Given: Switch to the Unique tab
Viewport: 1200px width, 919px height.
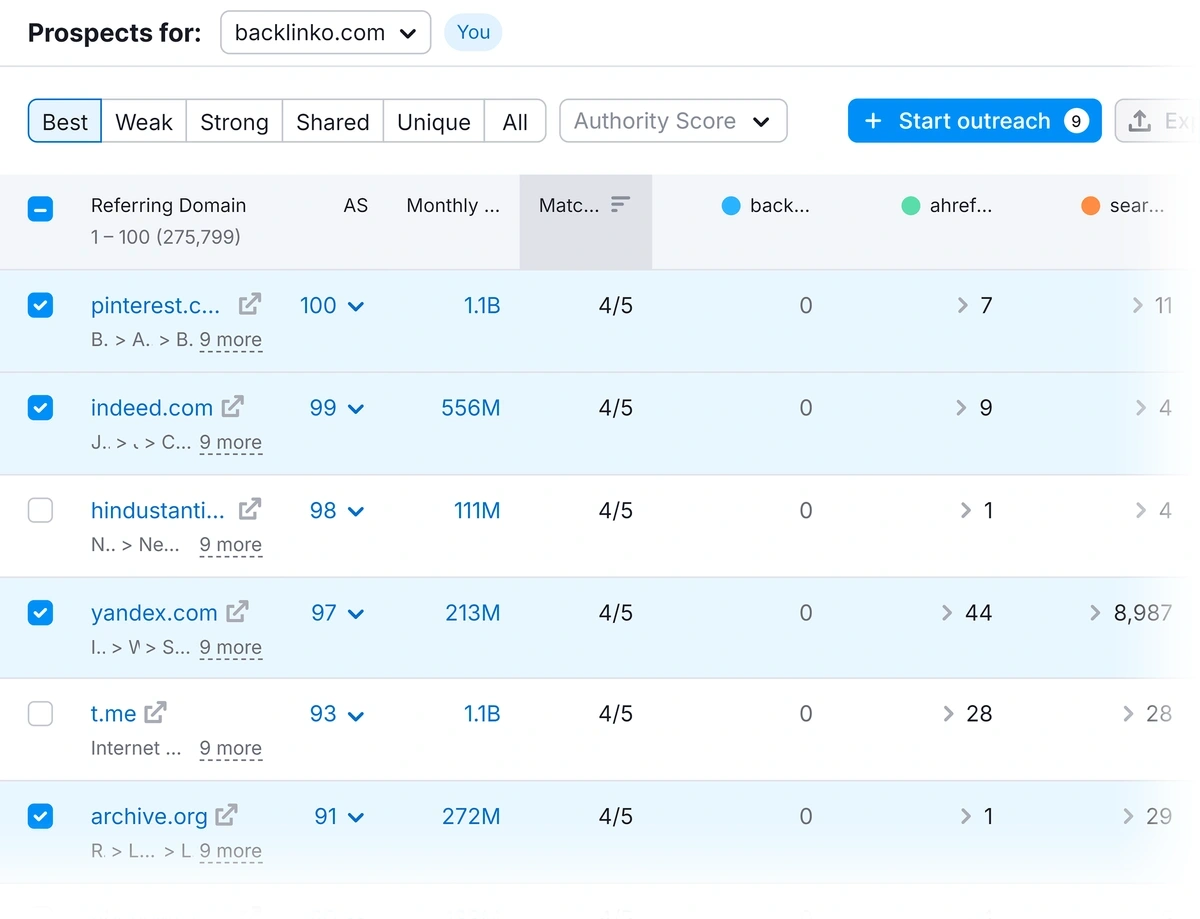Looking at the screenshot, I should (434, 122).
